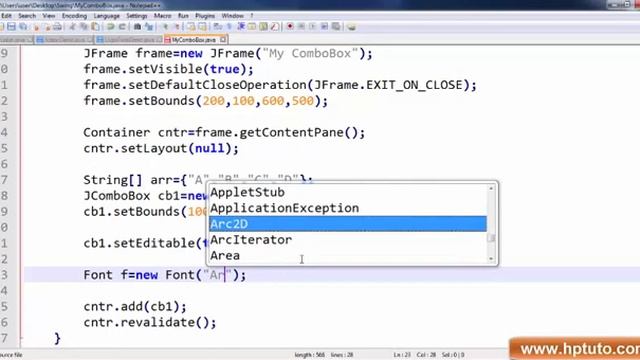Click the cntr.add(cb1) line
Viewport: 640px width, 360px height.
(135, 307)
